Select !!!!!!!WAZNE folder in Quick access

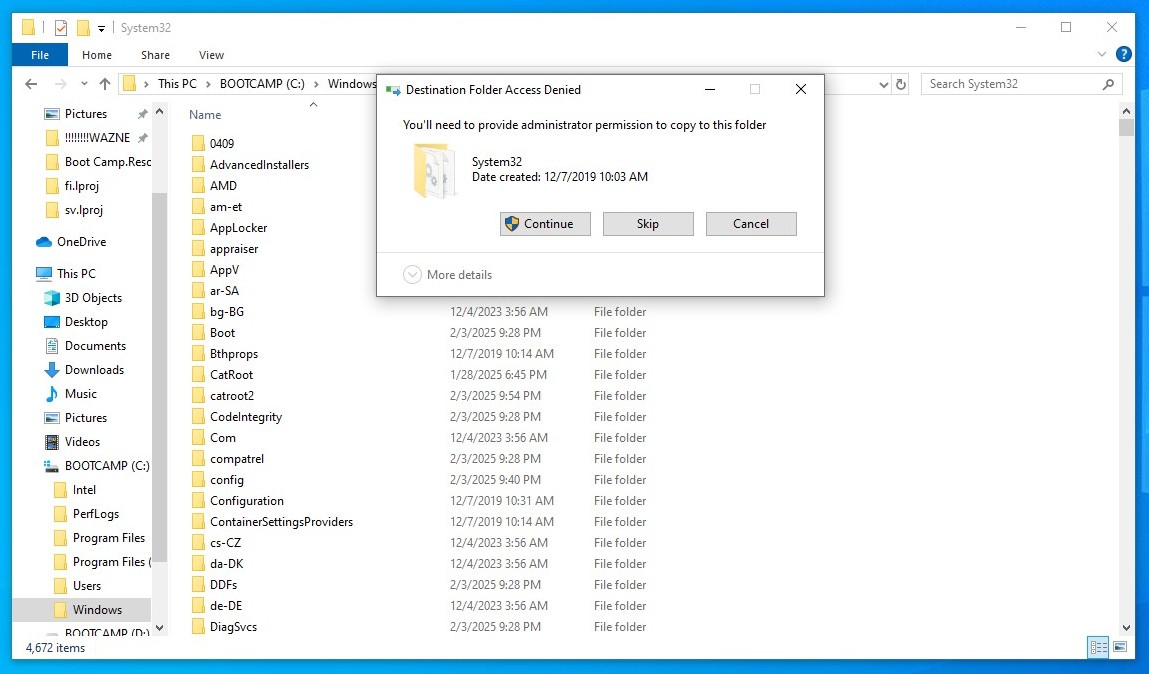97,138
